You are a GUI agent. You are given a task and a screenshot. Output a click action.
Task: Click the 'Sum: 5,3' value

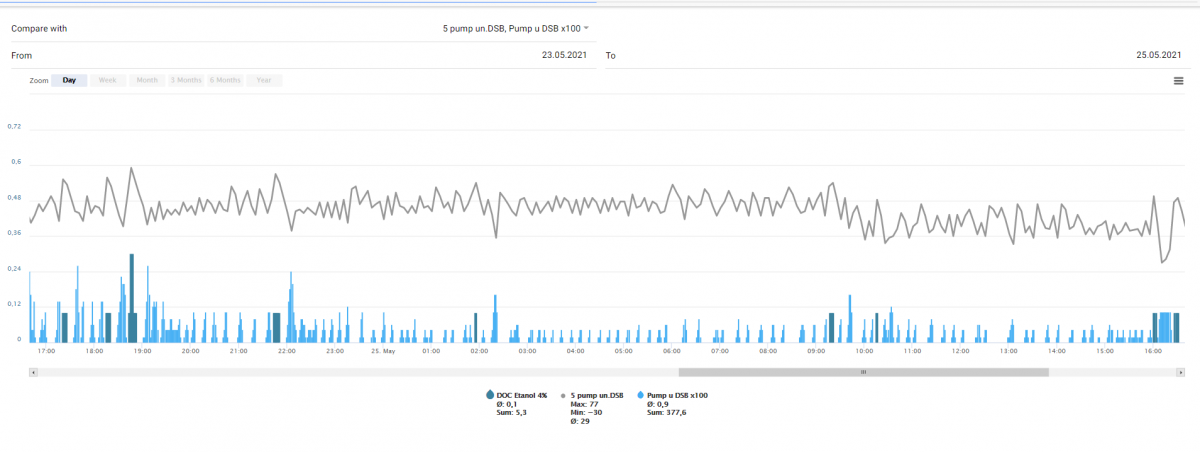pyautogui.click(x=512, y=412)
